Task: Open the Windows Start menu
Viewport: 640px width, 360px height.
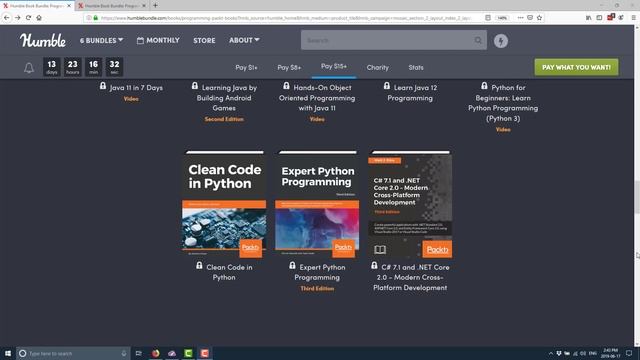Action: (8, 353)
